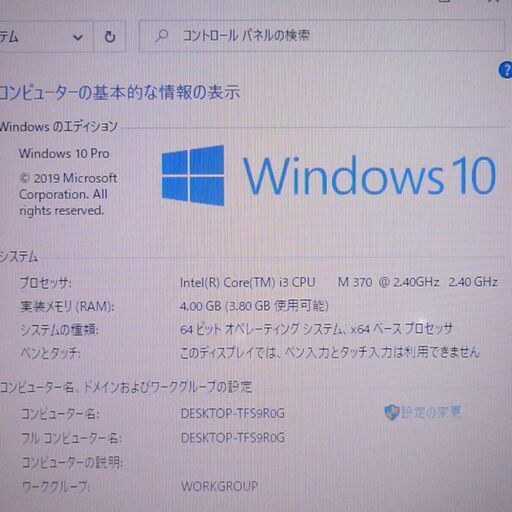Open the address bar history dropdown arrow
Viewport: 512px width, 512px height.
coord(78,37)
